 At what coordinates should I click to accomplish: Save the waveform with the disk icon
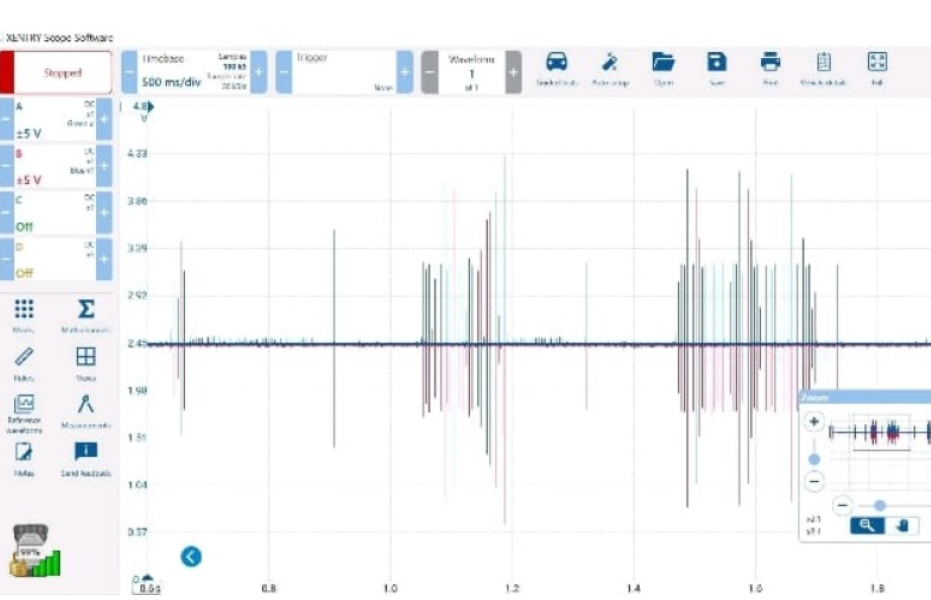pyautogui.click(x=717, y=64)
